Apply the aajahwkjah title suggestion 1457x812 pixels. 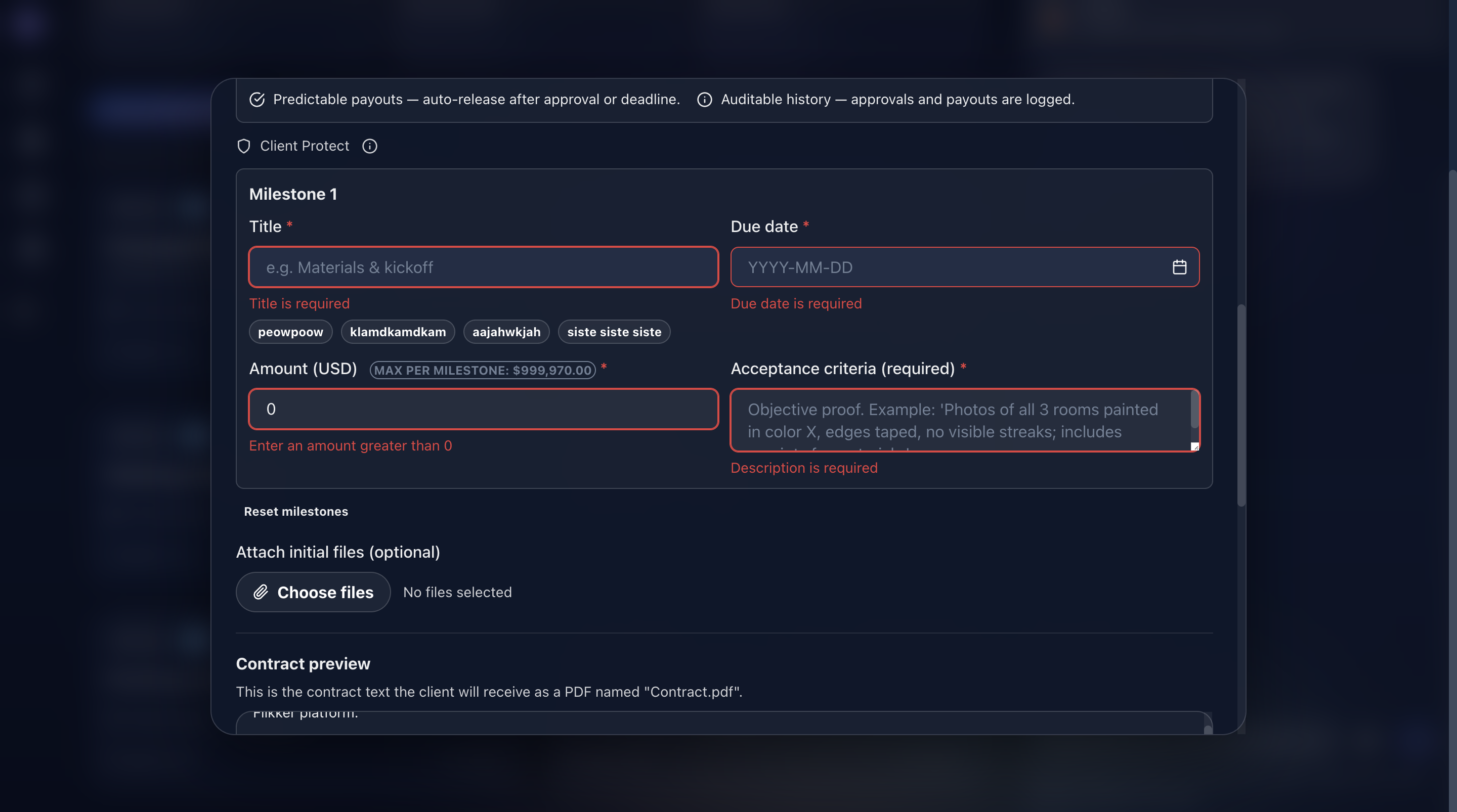point(506,332)
